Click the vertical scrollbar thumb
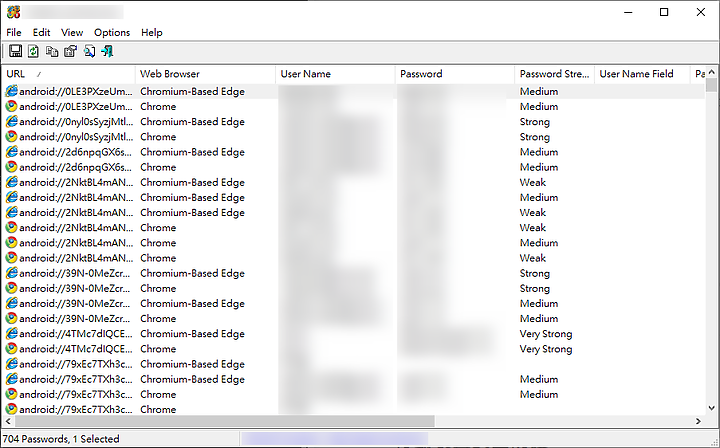This screenshot has width=720, height=448. tap(711, 85)
